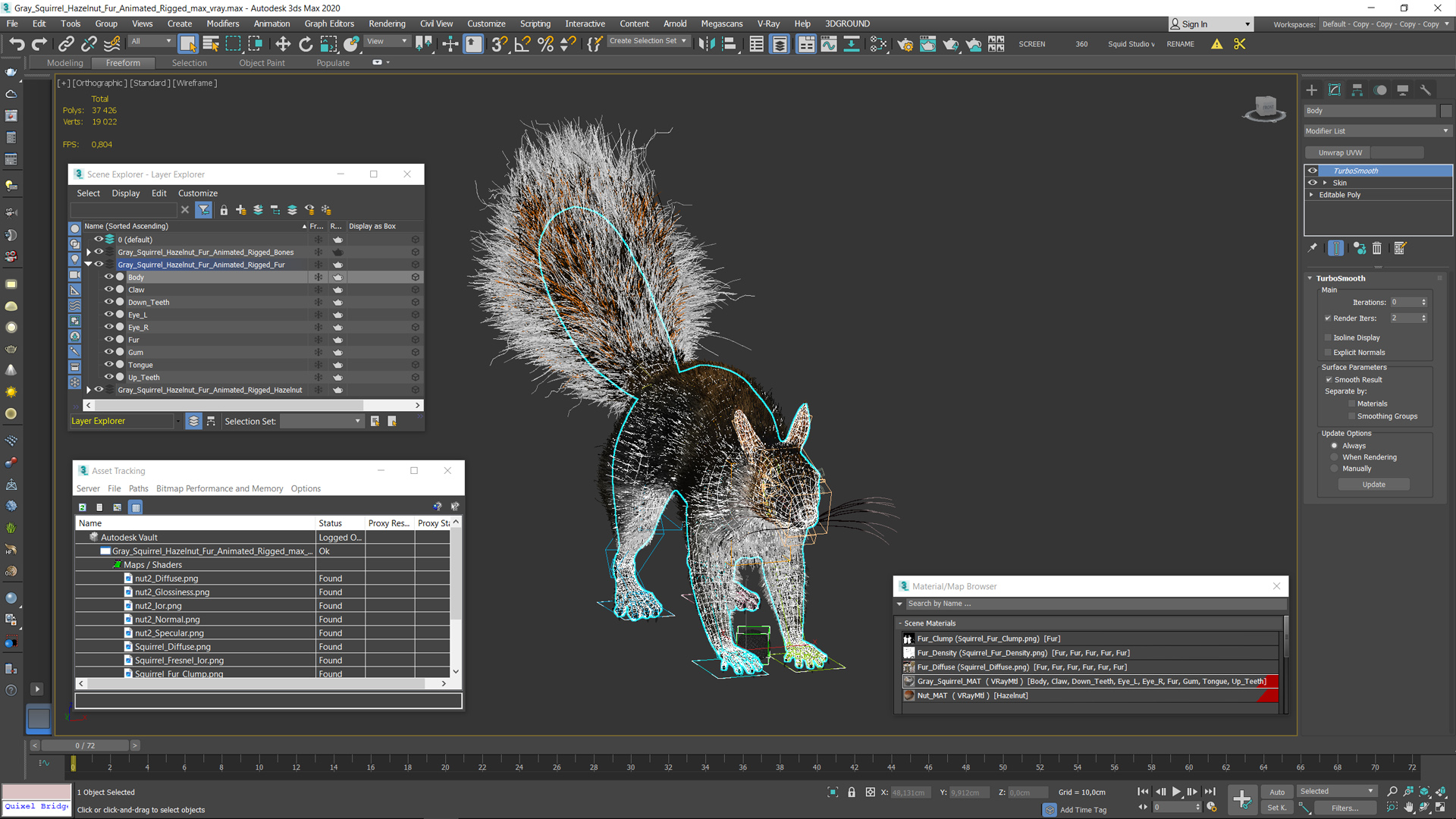
Task: Click the Body object color swatch
Action: coord(1445,111)
